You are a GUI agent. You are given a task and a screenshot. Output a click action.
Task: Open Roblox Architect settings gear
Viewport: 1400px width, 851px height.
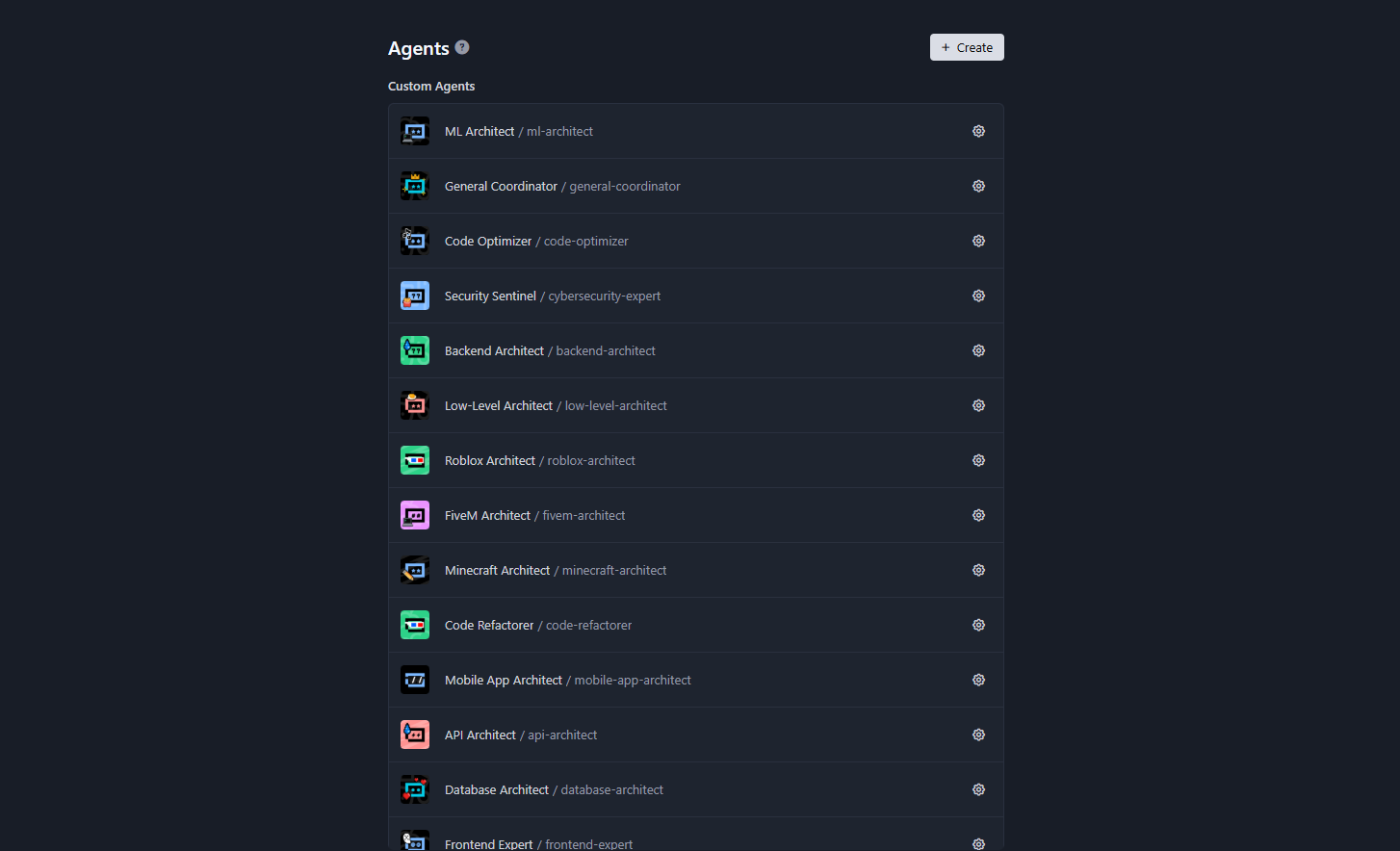[x=978, y=460]
